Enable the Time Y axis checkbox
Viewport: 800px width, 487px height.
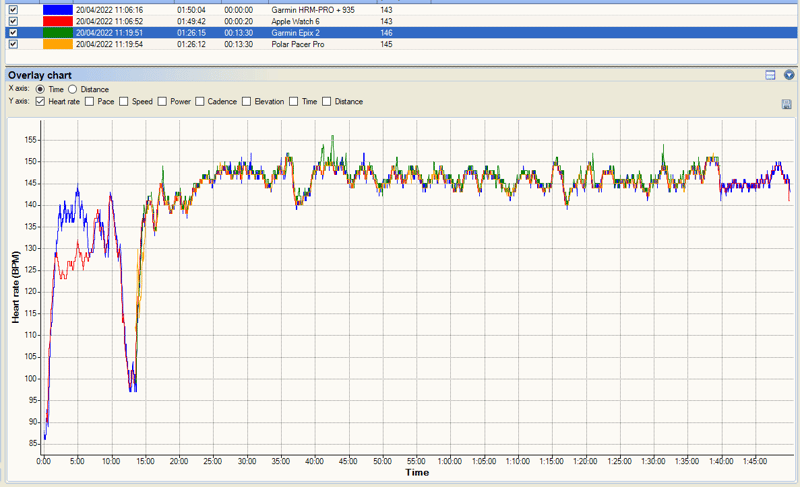click(293, 101)
